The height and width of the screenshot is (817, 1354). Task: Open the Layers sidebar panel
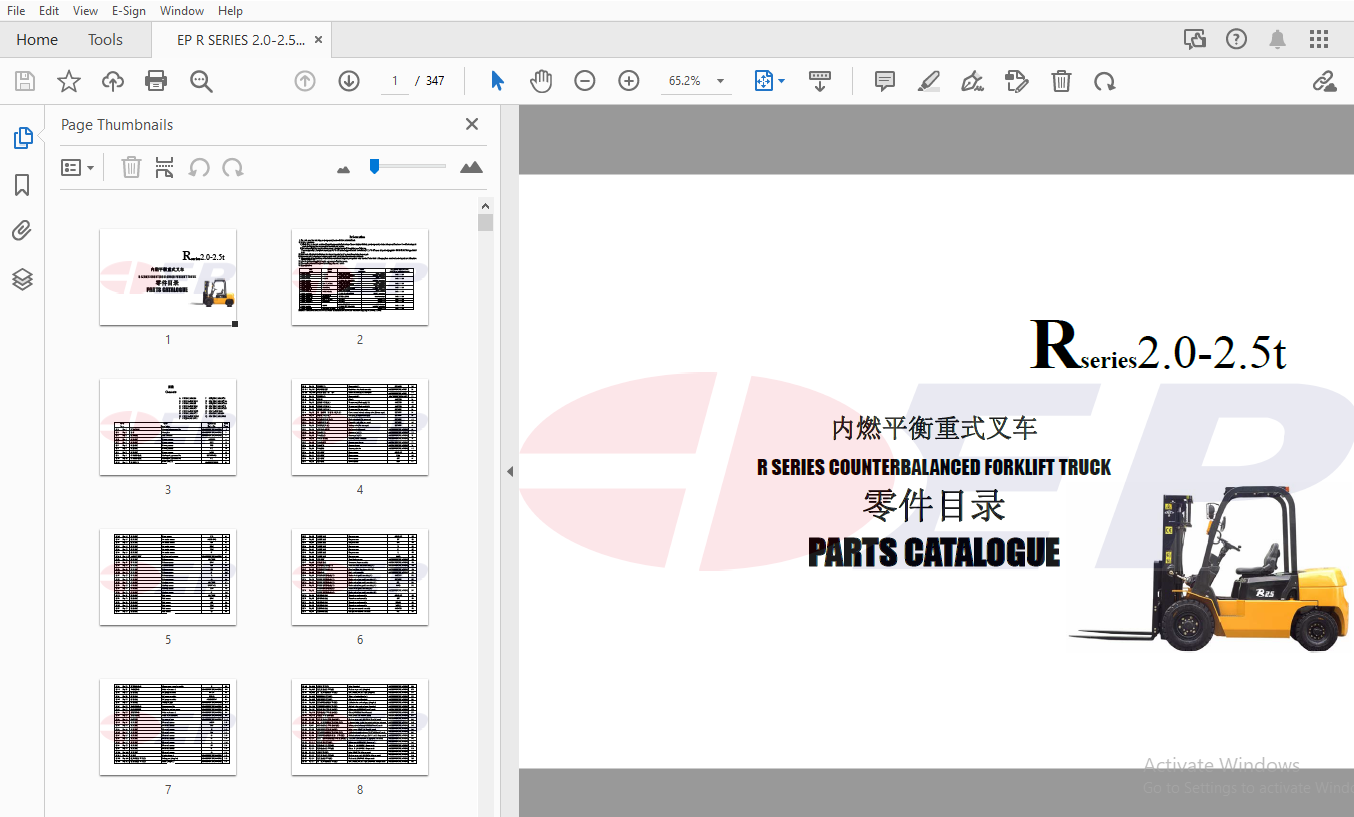point(23,279)
